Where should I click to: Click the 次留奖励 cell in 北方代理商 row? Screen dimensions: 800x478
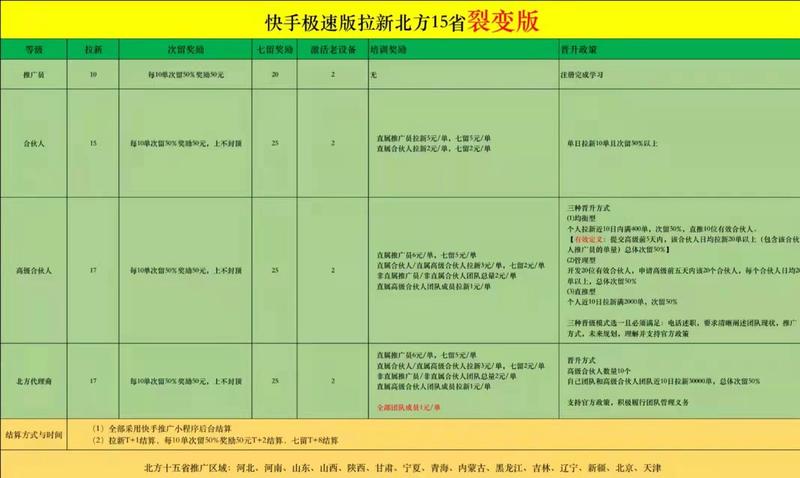point(186,381)
